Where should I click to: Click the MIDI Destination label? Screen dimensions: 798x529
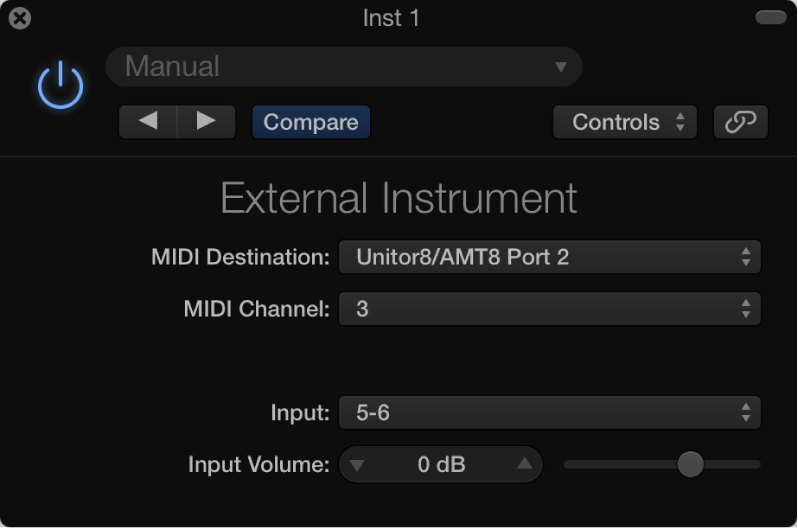pos(240,257)
